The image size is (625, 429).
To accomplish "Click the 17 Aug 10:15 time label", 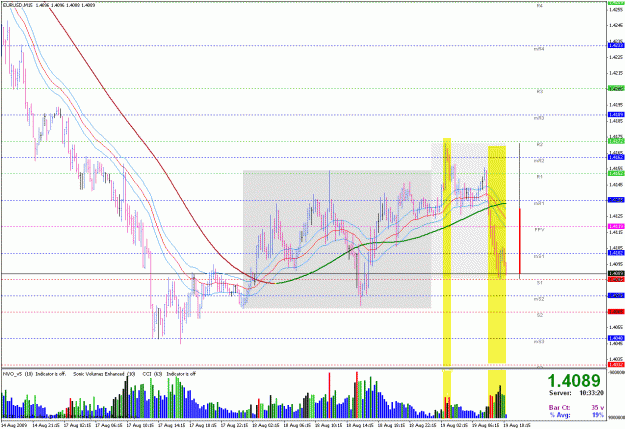I will (138, 425).
